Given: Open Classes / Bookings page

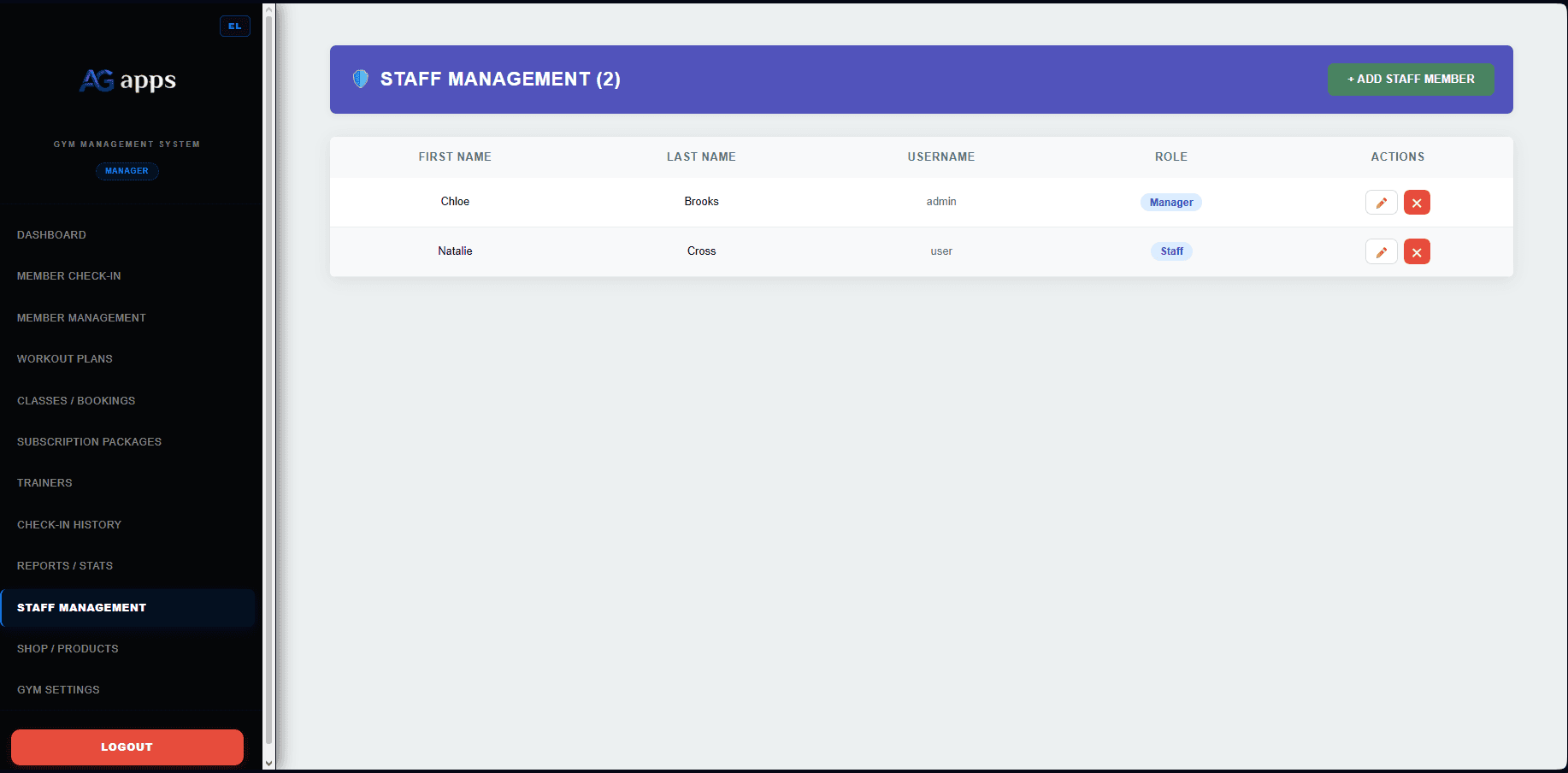Looking at the screenshot, I should 76,401.
